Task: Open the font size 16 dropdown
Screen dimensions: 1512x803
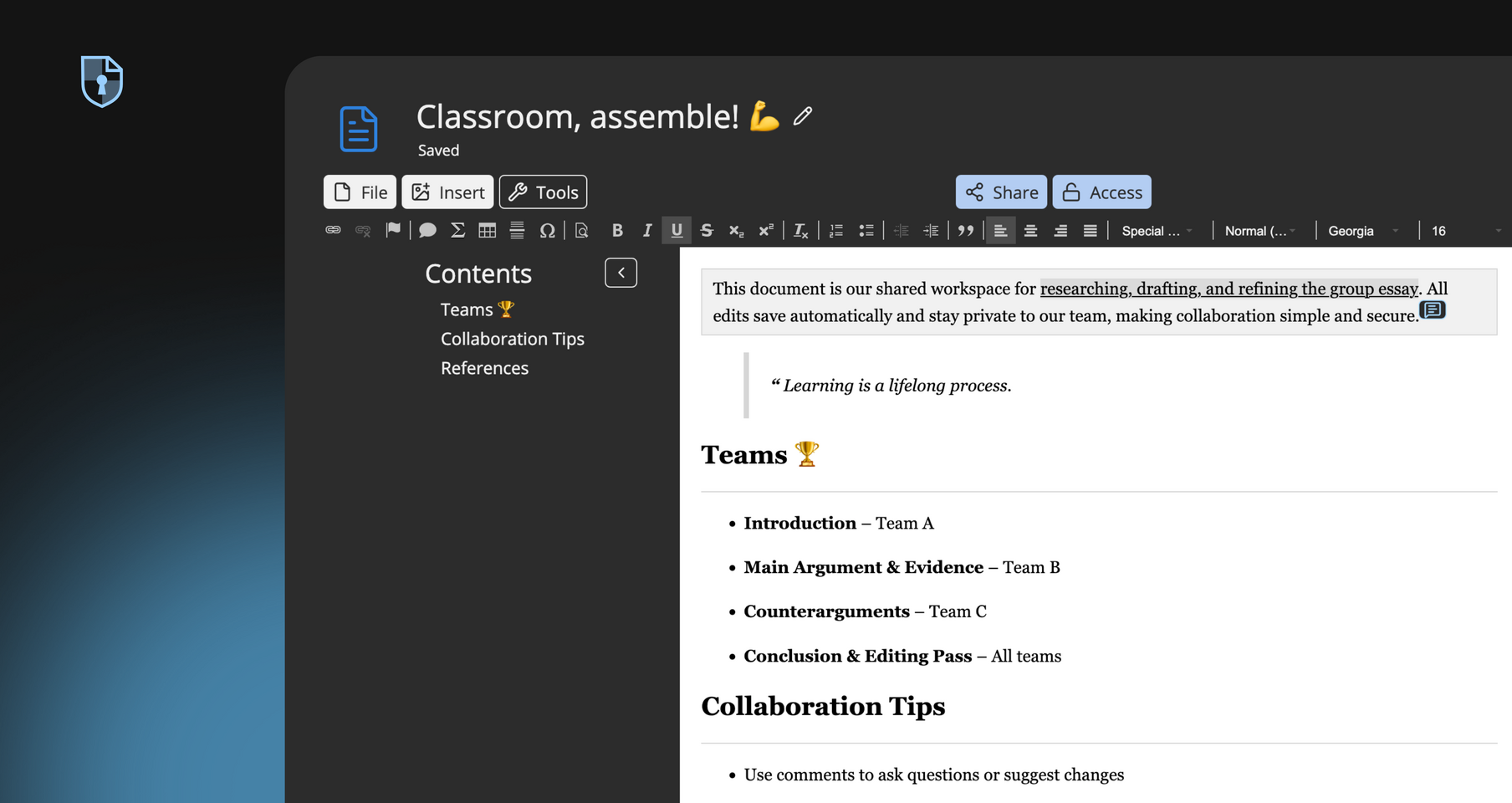Action: point(1464,231)
